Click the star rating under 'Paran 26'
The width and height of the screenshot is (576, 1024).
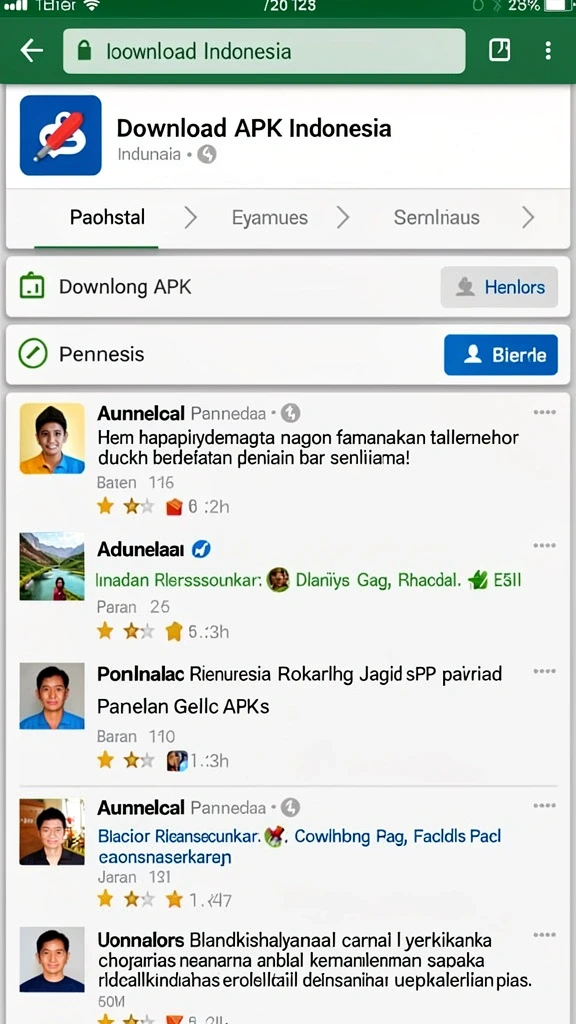(125, 631)
